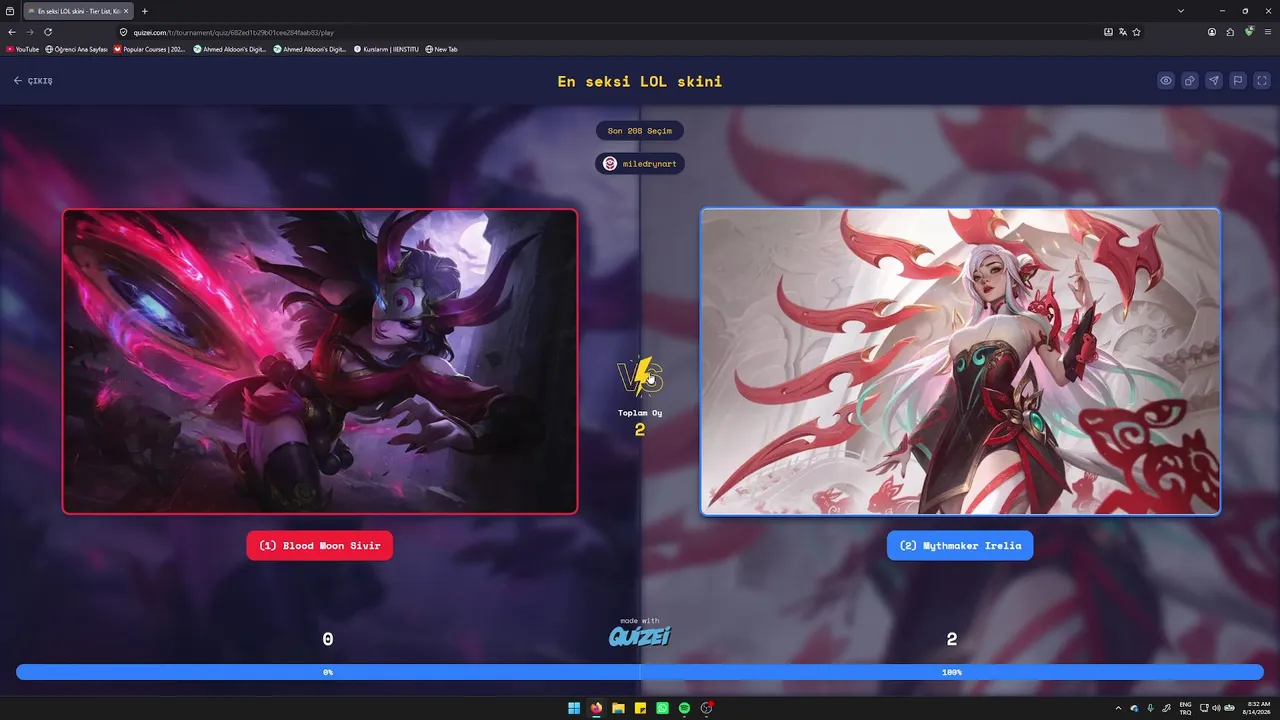The image size is (1280, 720).
Task: Click the browser forward arrow
Action: pyautogui.click(x=30, y=32)
